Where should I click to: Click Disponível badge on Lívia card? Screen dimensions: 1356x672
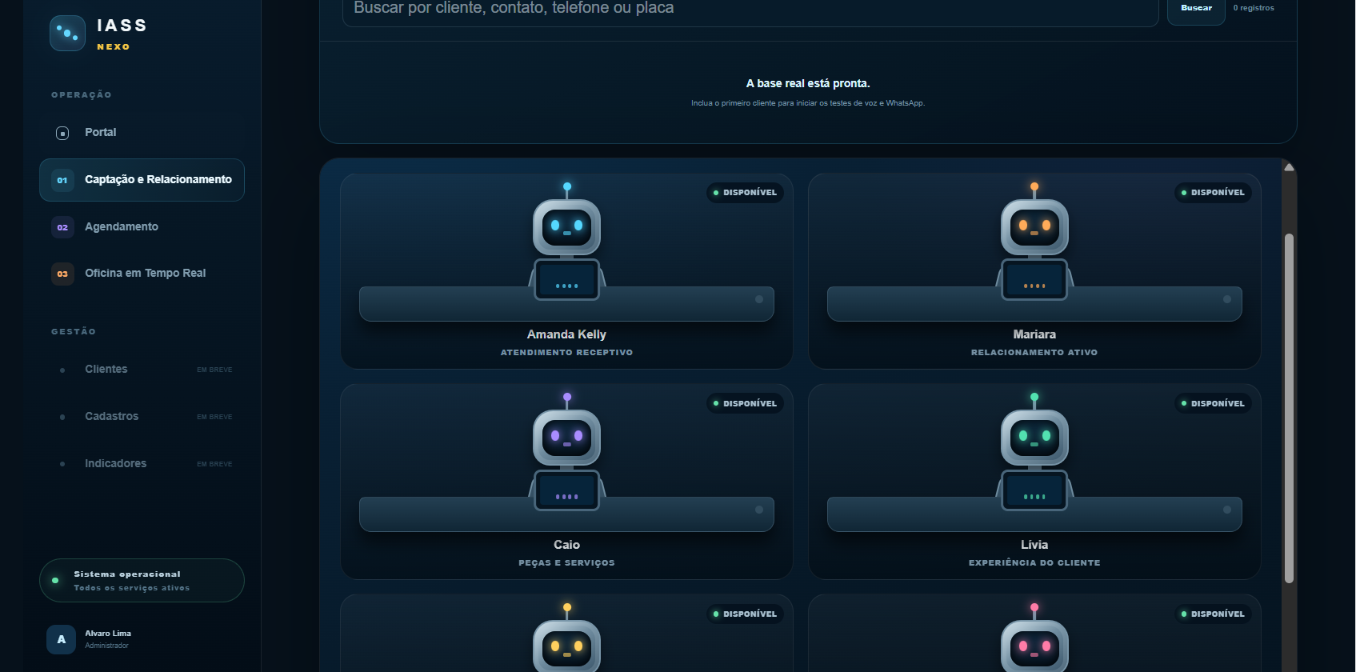(x=1213, y=403)
